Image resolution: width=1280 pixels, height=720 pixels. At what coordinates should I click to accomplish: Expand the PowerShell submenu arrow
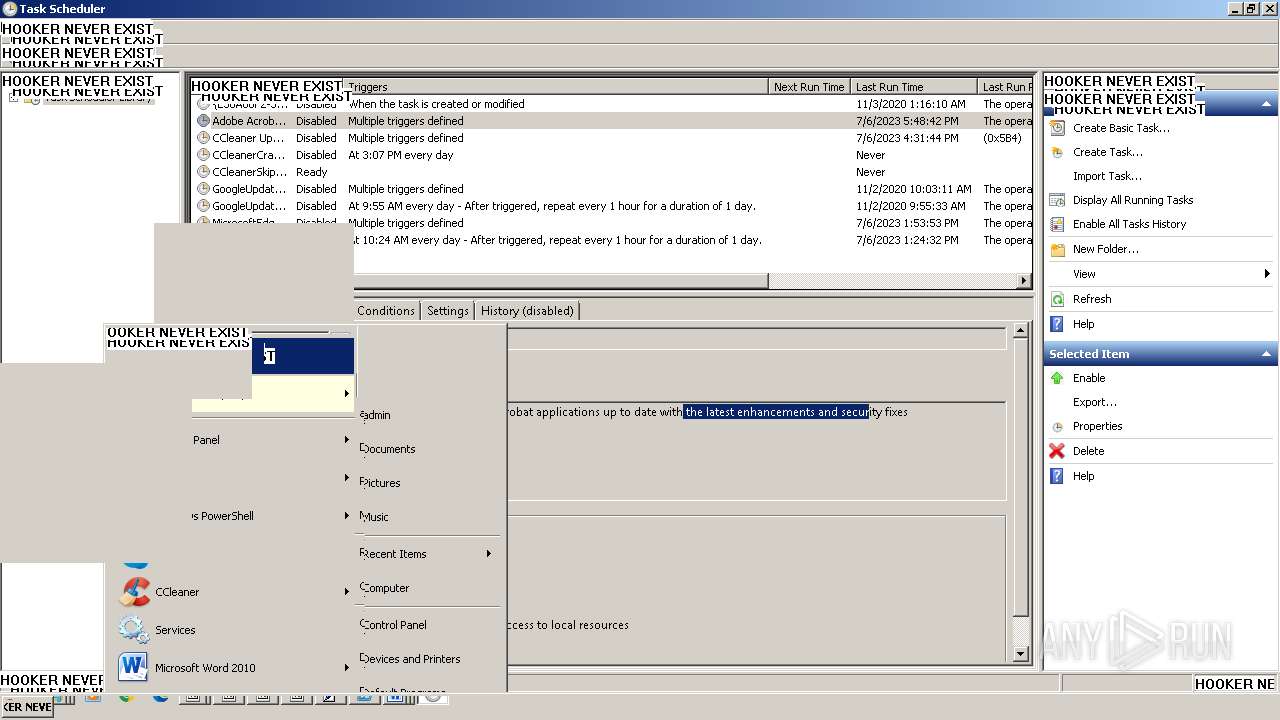point(347,516)
